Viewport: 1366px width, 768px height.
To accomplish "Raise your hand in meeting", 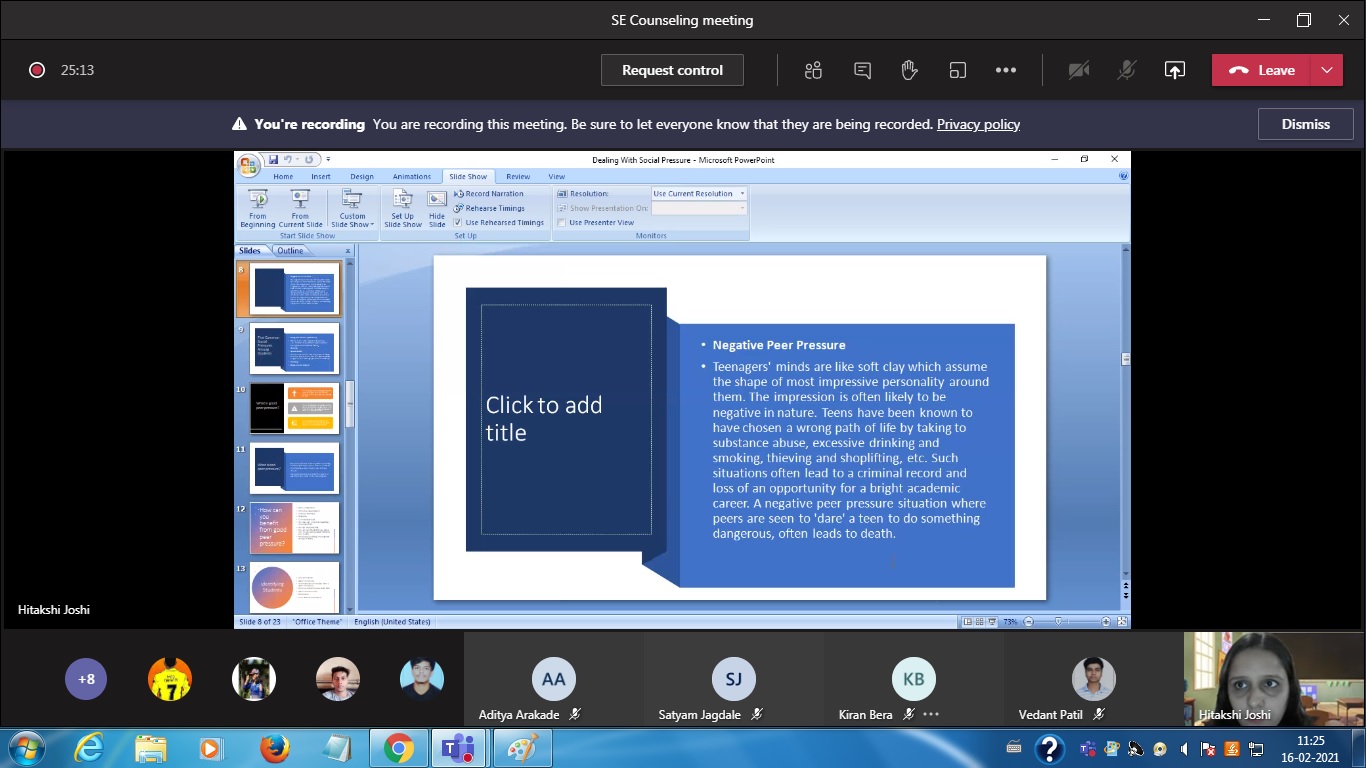I will click(909, 70).
